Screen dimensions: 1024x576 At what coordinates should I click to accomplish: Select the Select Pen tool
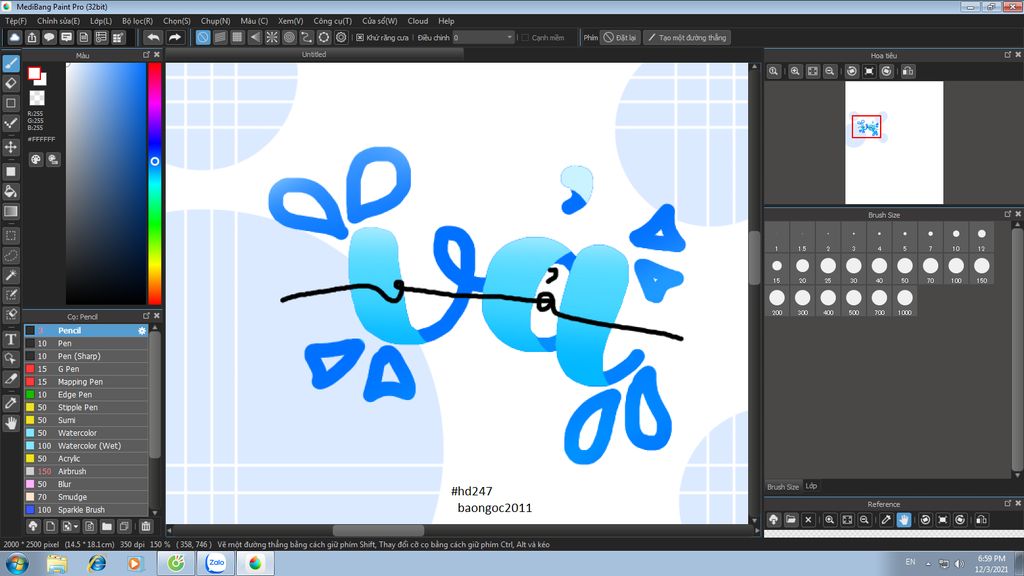(11, 295)
